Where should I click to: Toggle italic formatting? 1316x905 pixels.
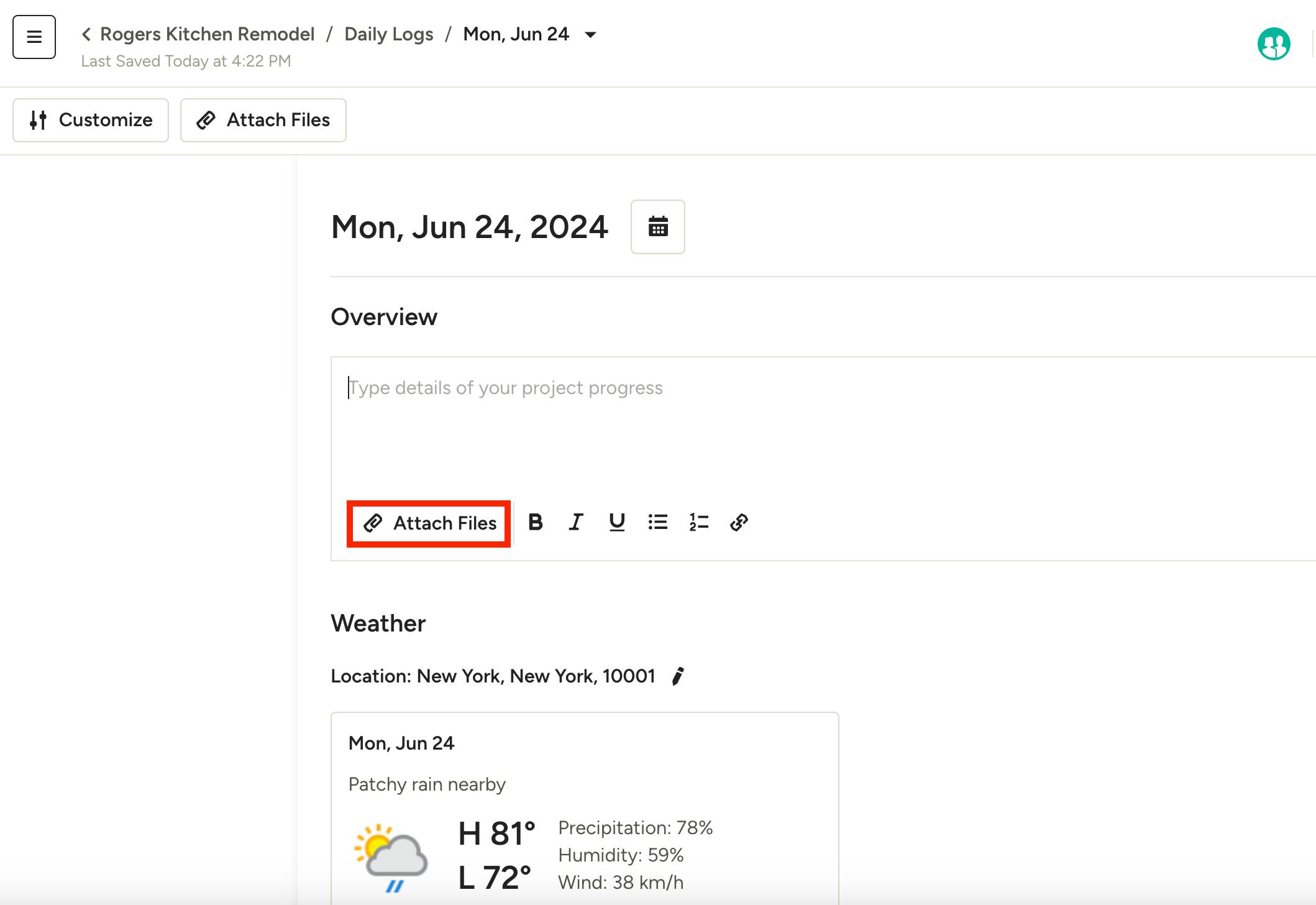576,523
